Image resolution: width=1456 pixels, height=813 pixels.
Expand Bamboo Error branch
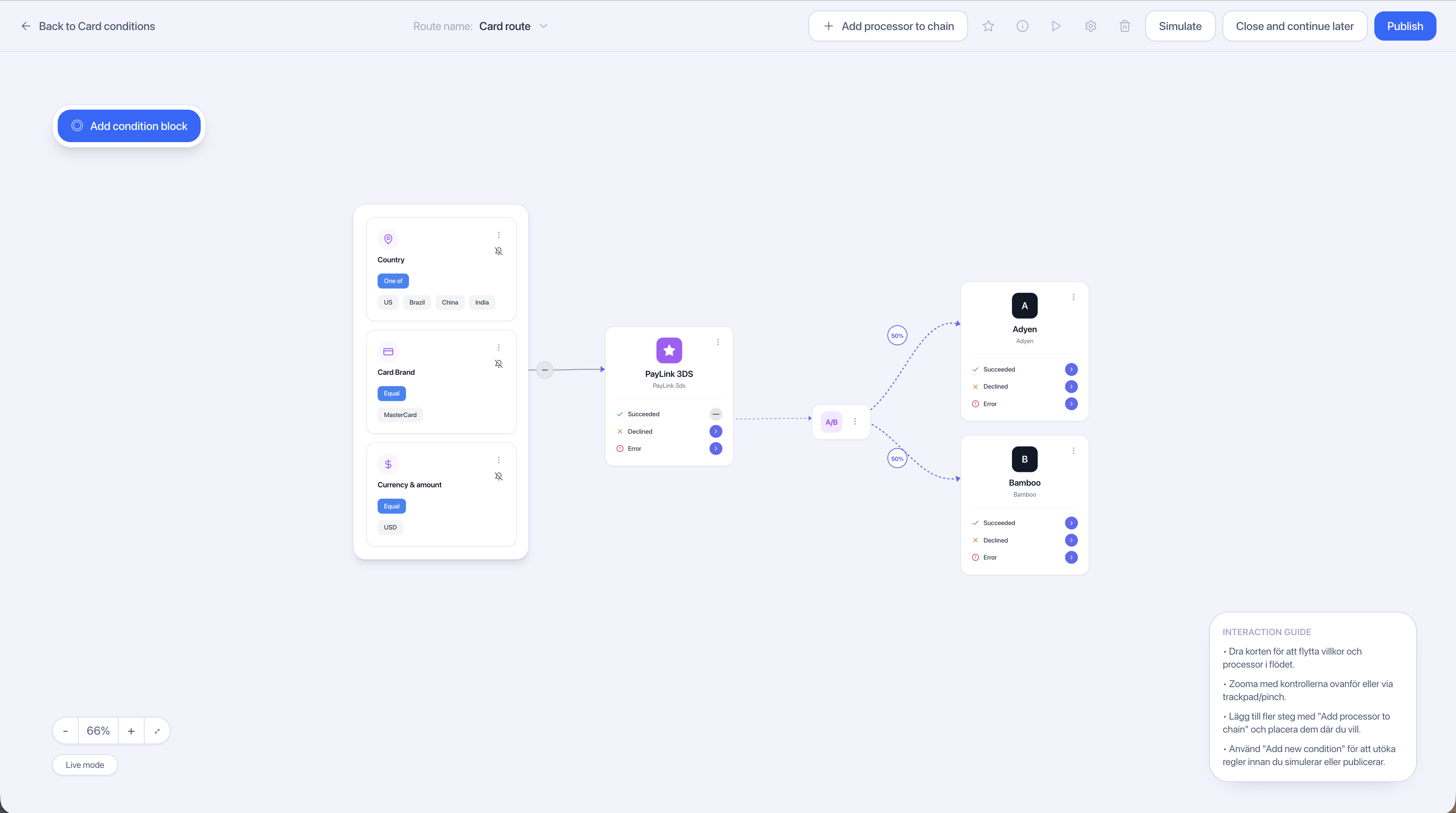[1071, 558]
